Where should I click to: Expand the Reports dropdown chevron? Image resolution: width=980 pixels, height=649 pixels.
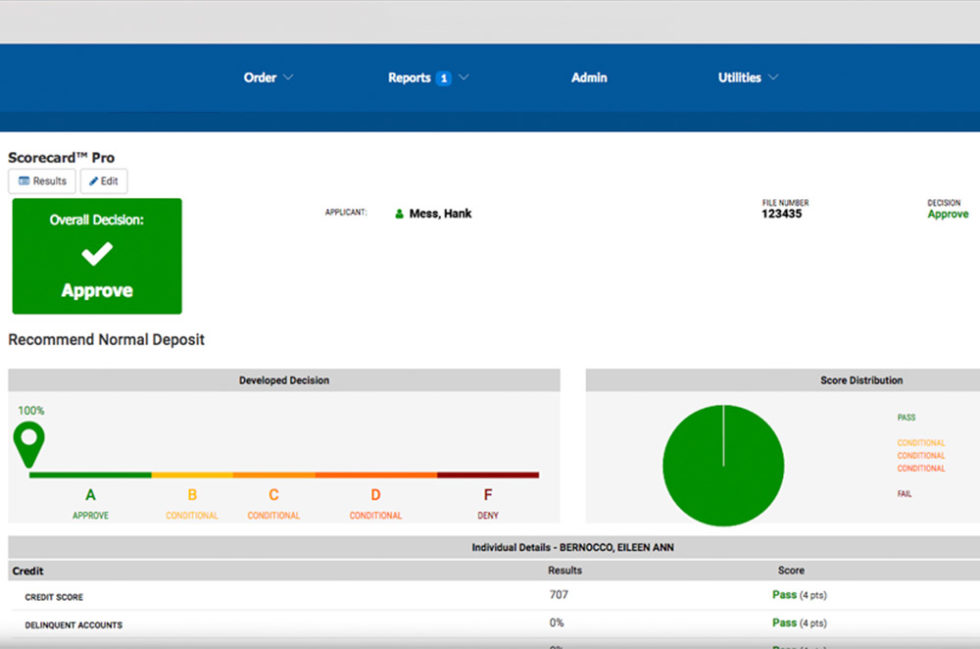[464, 78]
